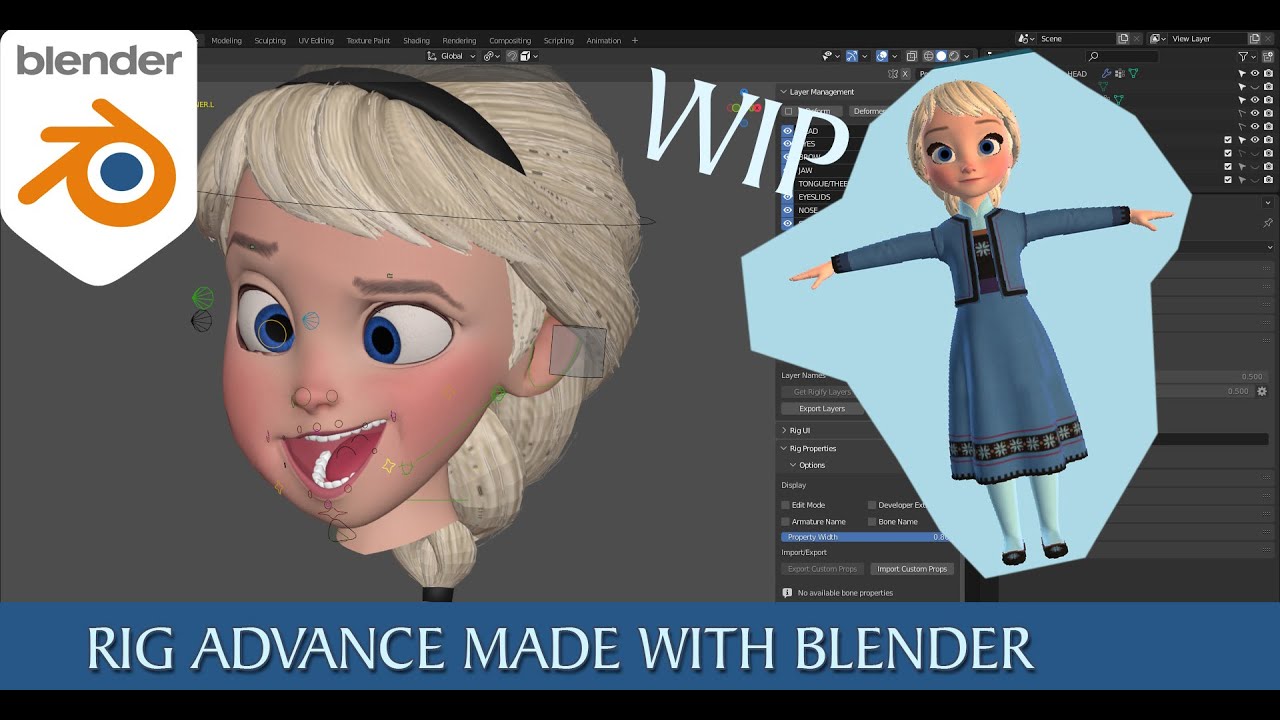
Task: Click the outliner search field
Action: point(1122,56)
